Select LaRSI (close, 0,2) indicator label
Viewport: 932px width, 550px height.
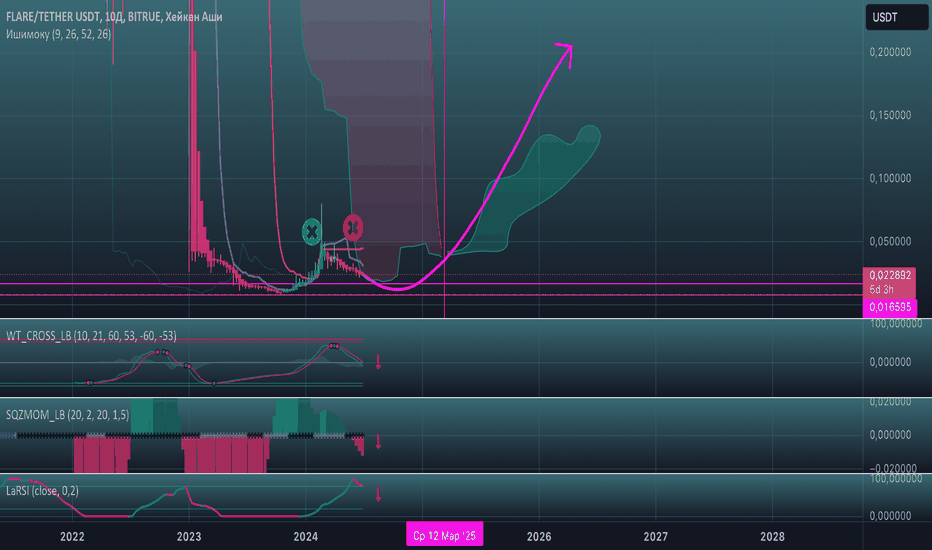tap(42, 491)
